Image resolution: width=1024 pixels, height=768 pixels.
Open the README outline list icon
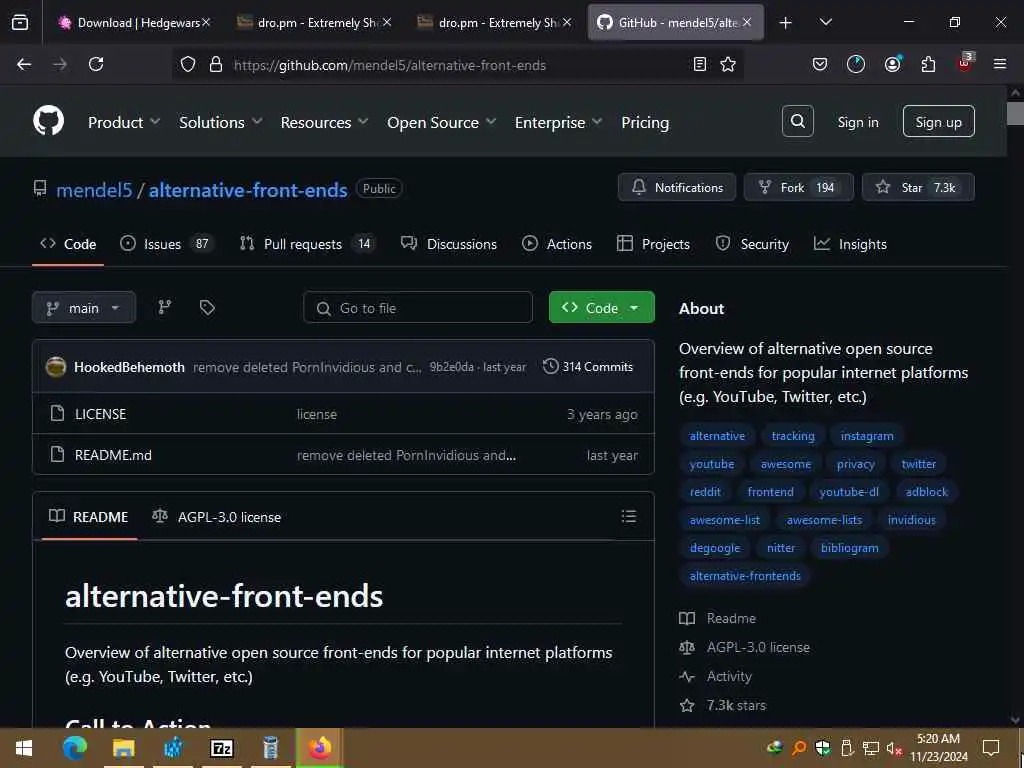pyautogui.click(x=629, y=517)
